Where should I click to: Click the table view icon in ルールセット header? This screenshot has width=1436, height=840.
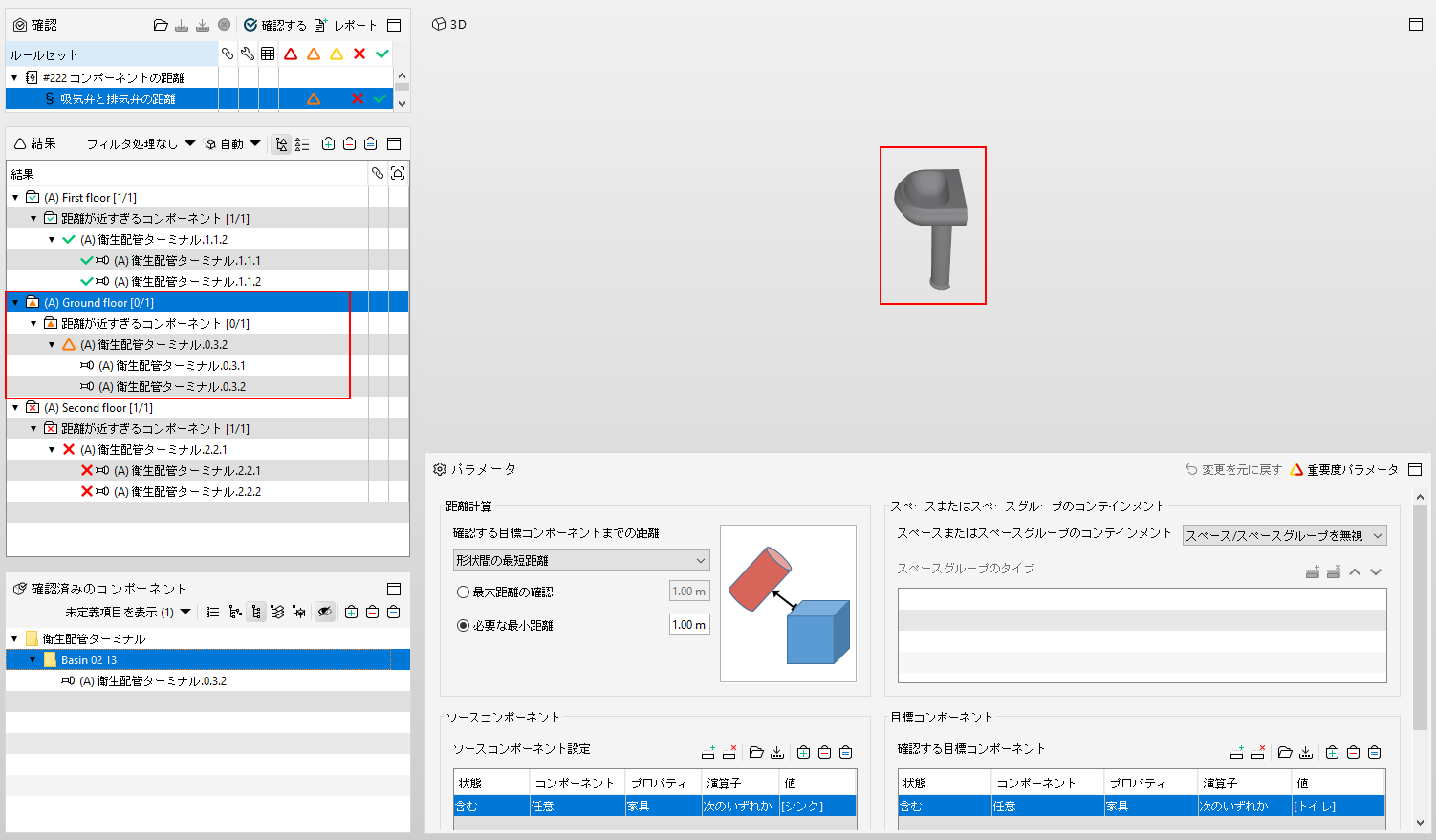tap(268, 54)
